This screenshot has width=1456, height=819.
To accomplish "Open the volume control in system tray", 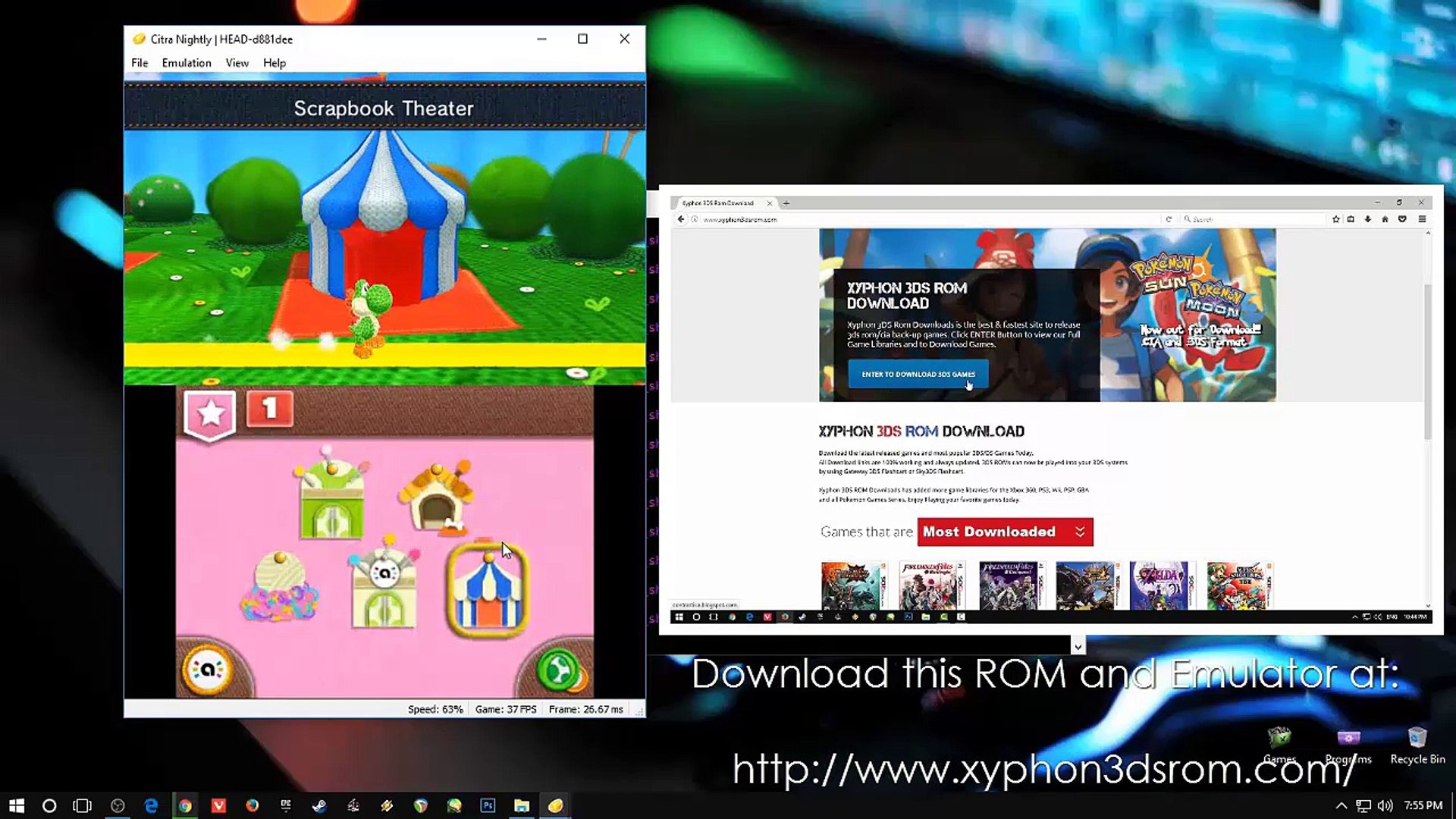I will (1385, 805).
